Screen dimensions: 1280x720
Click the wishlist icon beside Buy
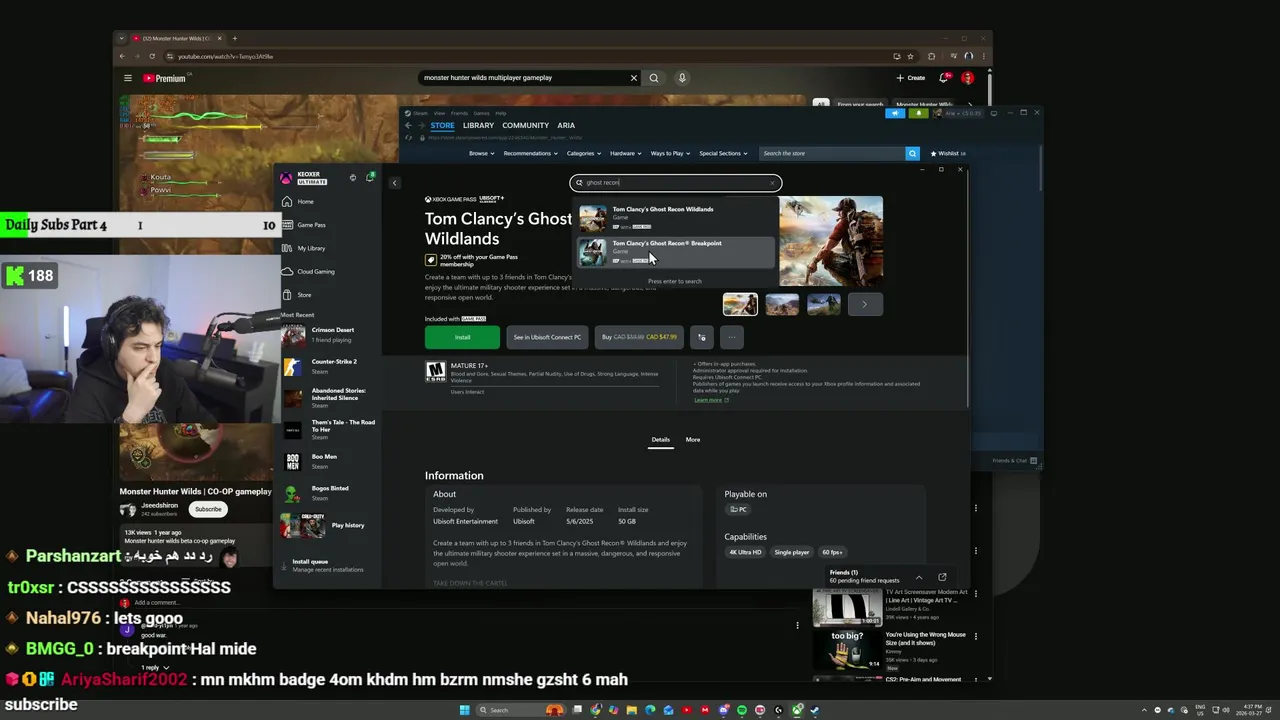tap(702, 337)
